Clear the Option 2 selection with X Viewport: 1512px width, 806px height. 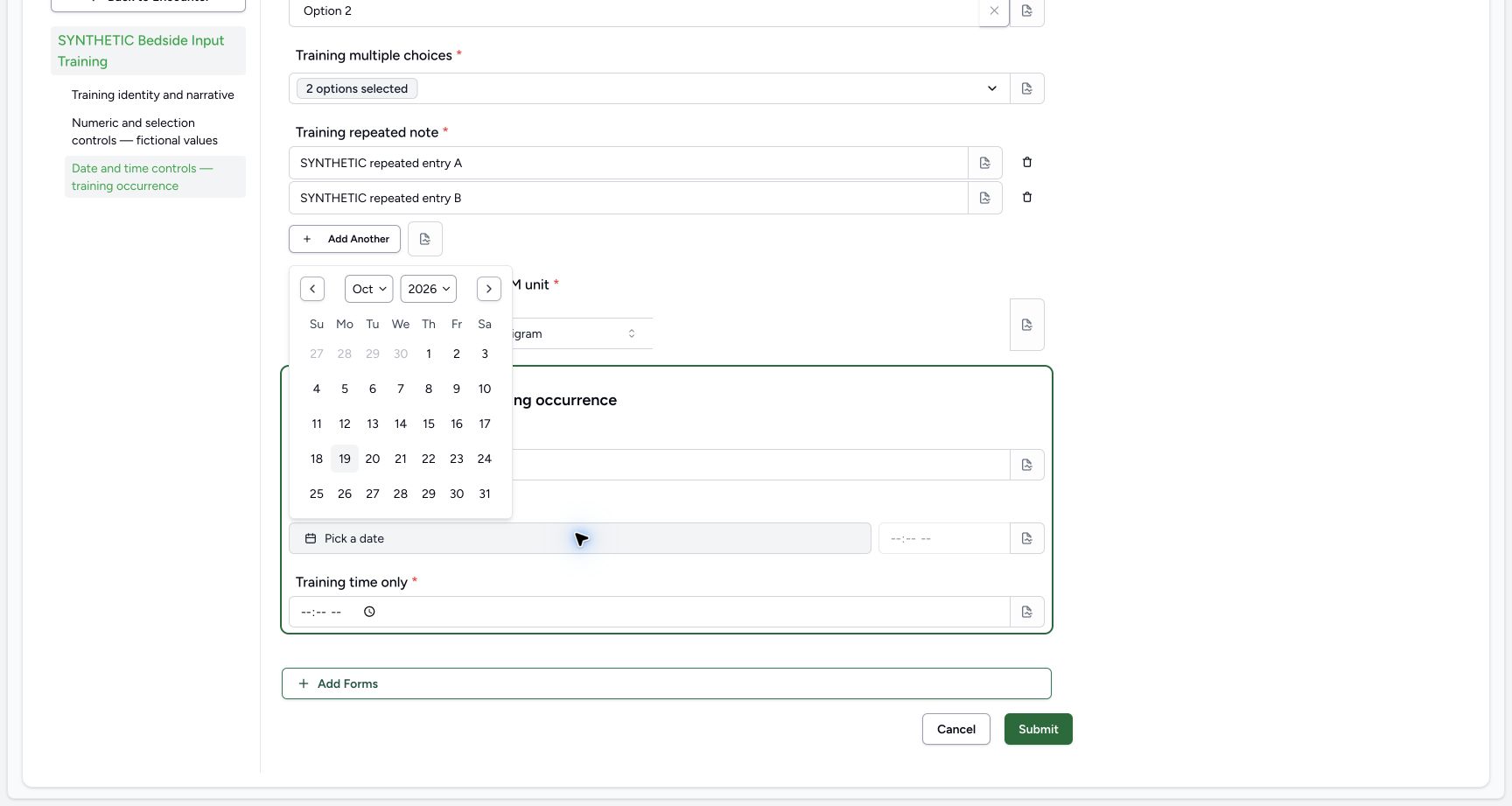click(994, 11)
